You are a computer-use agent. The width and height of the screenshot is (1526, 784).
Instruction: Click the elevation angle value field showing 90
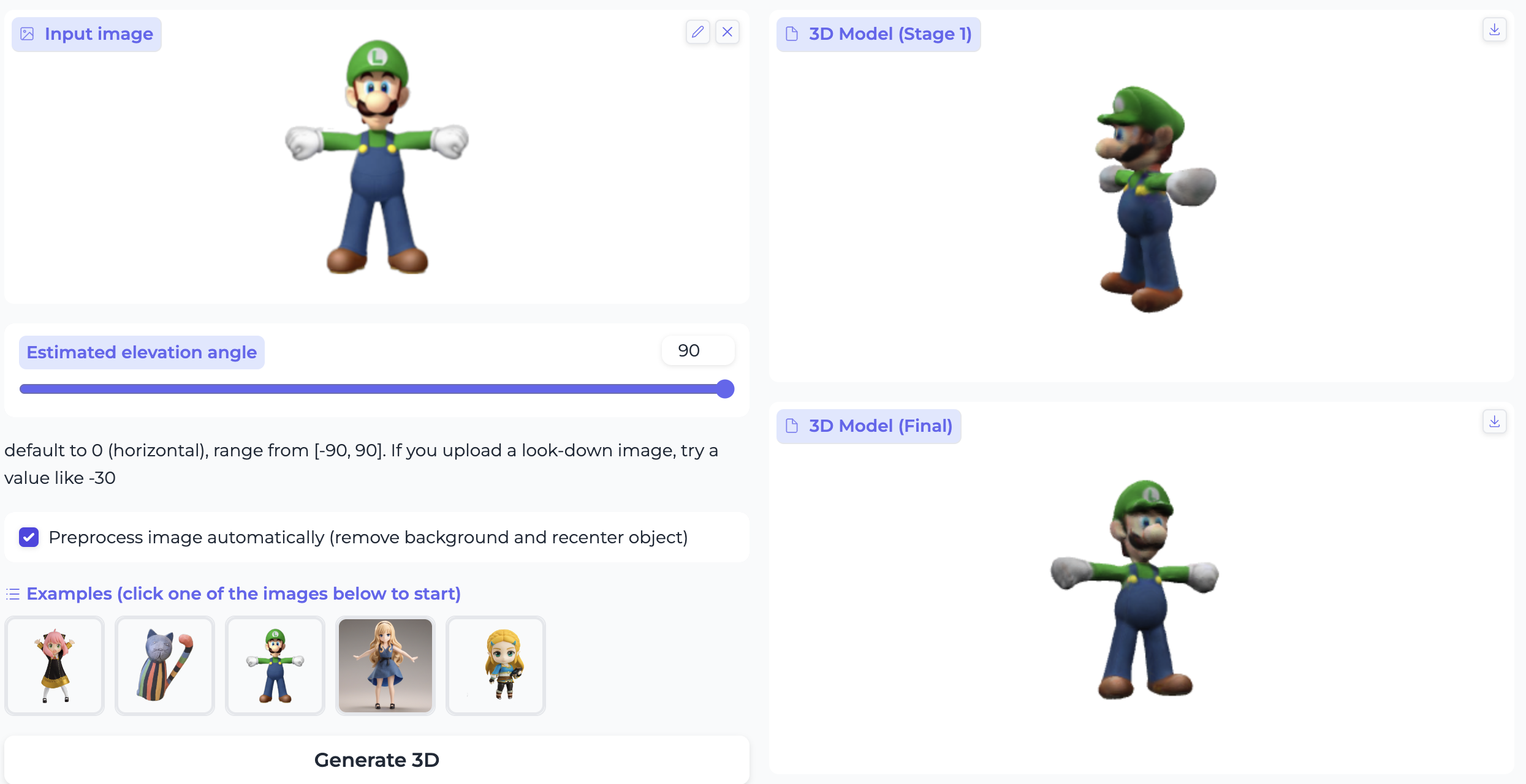698,350
